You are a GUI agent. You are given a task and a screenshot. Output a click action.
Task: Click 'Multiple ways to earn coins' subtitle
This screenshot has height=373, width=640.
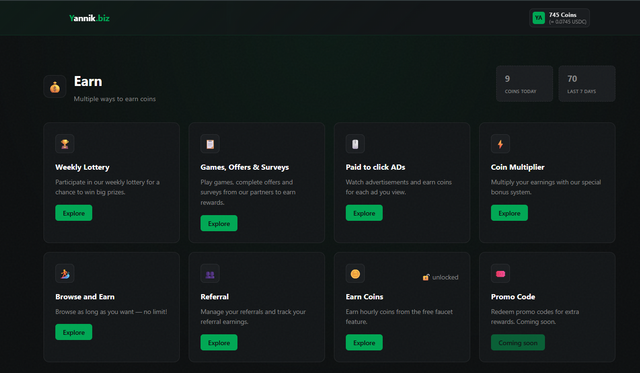point(115,99)
